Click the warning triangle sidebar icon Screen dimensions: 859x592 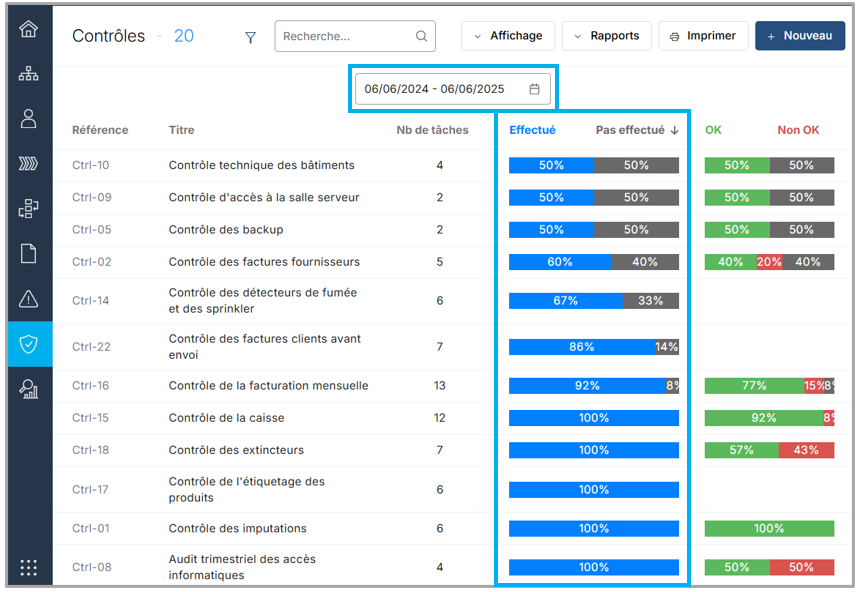[x=28, y=299]
